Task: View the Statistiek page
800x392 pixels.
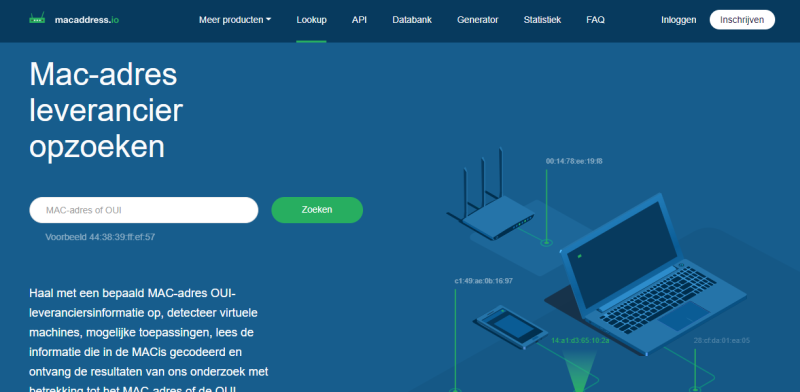Action: pos(542,20)
